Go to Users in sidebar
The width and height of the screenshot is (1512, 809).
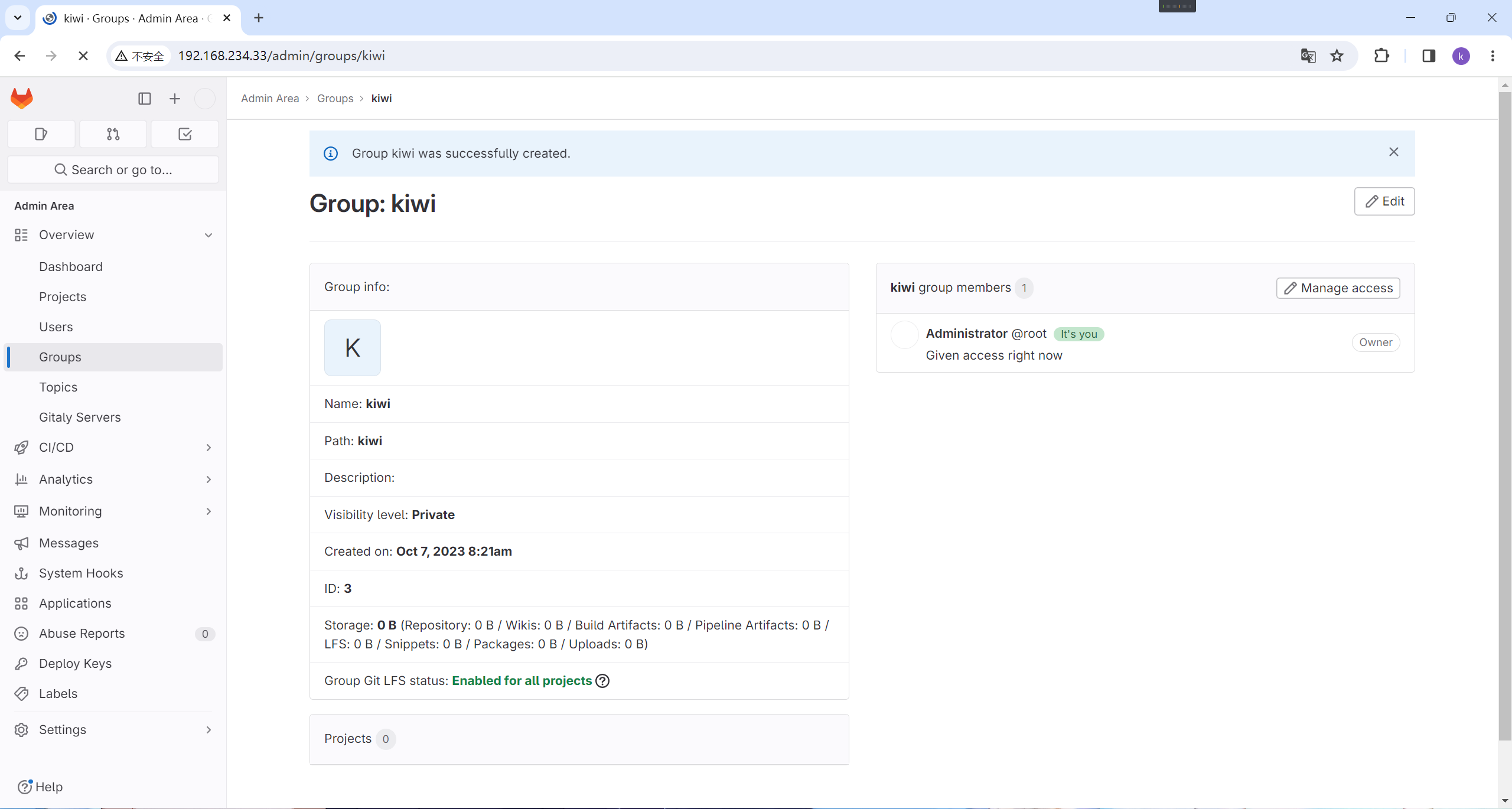point(56,327)
